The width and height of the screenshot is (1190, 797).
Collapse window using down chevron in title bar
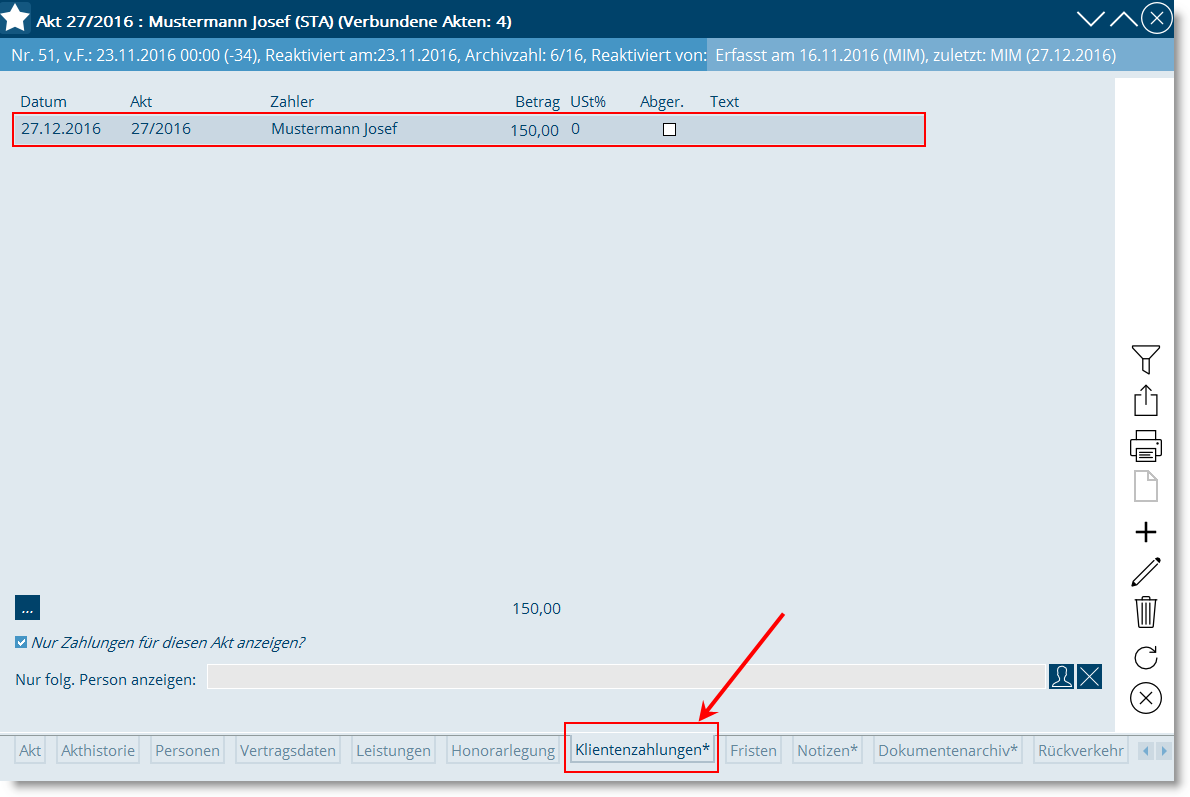[1091, 19]
